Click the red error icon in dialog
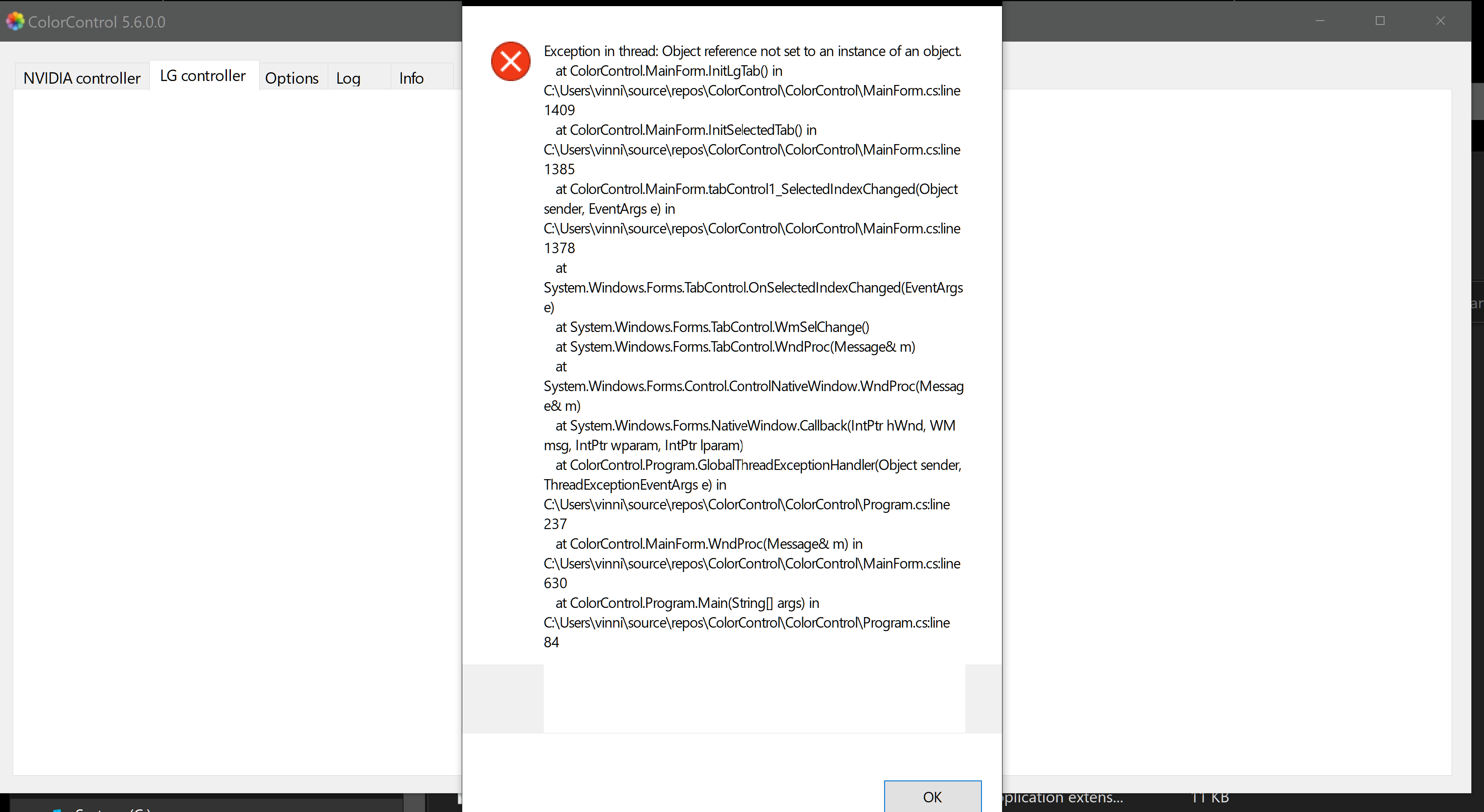 tap(510, 61)
